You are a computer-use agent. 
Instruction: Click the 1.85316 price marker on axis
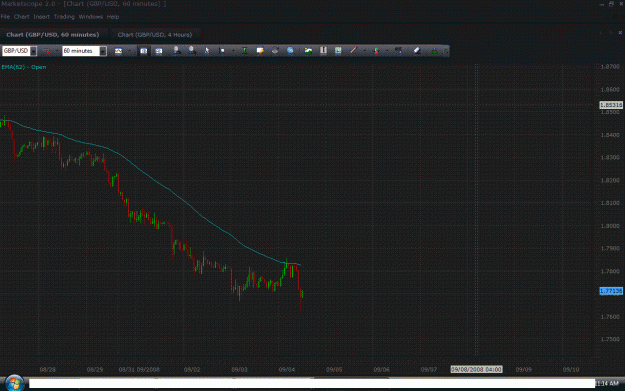coord(611,105)
